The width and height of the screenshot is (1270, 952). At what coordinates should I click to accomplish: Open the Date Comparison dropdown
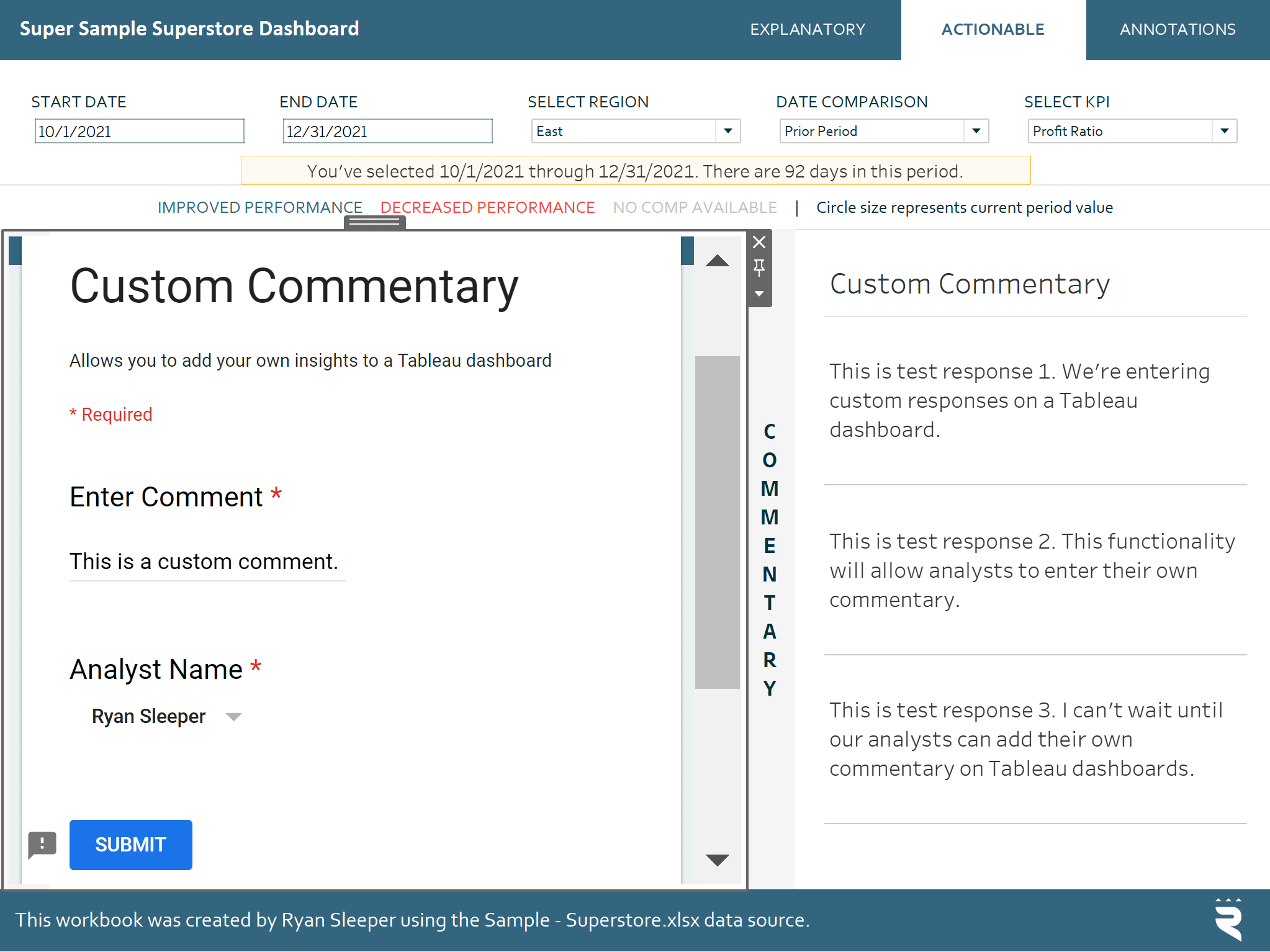(884, 131)
